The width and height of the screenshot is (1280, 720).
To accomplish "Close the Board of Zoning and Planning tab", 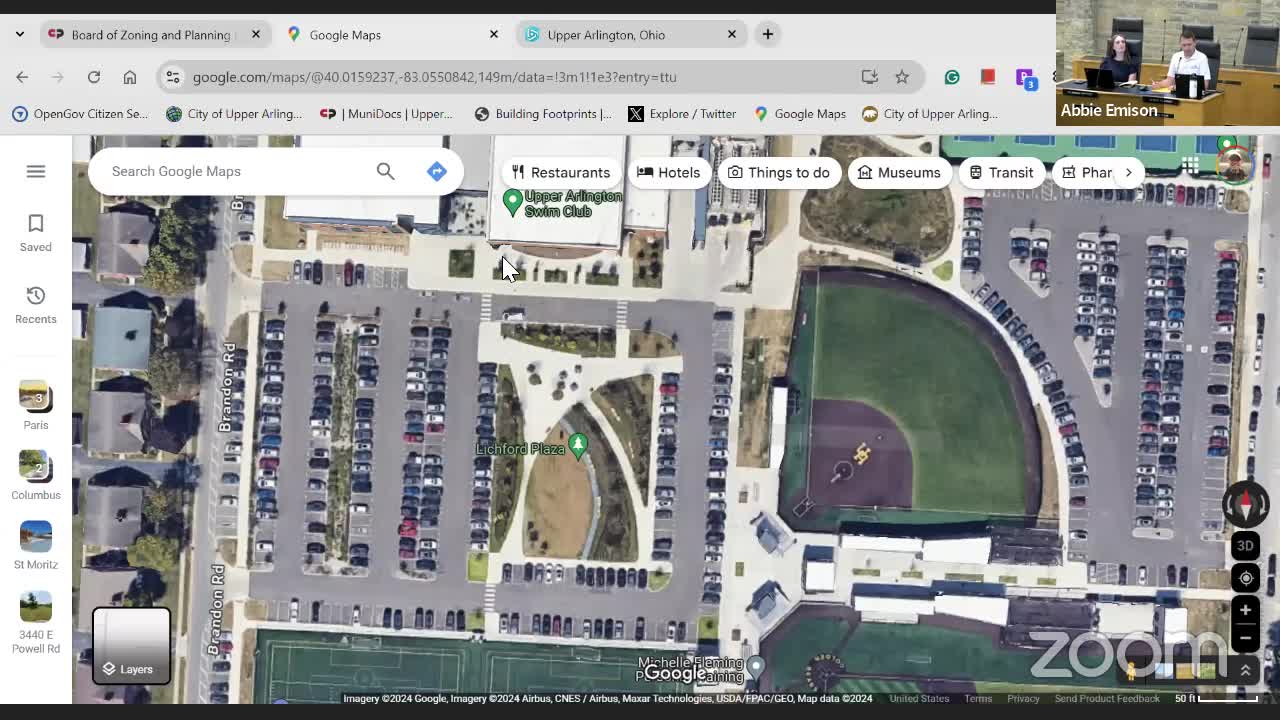I will 256,34.
